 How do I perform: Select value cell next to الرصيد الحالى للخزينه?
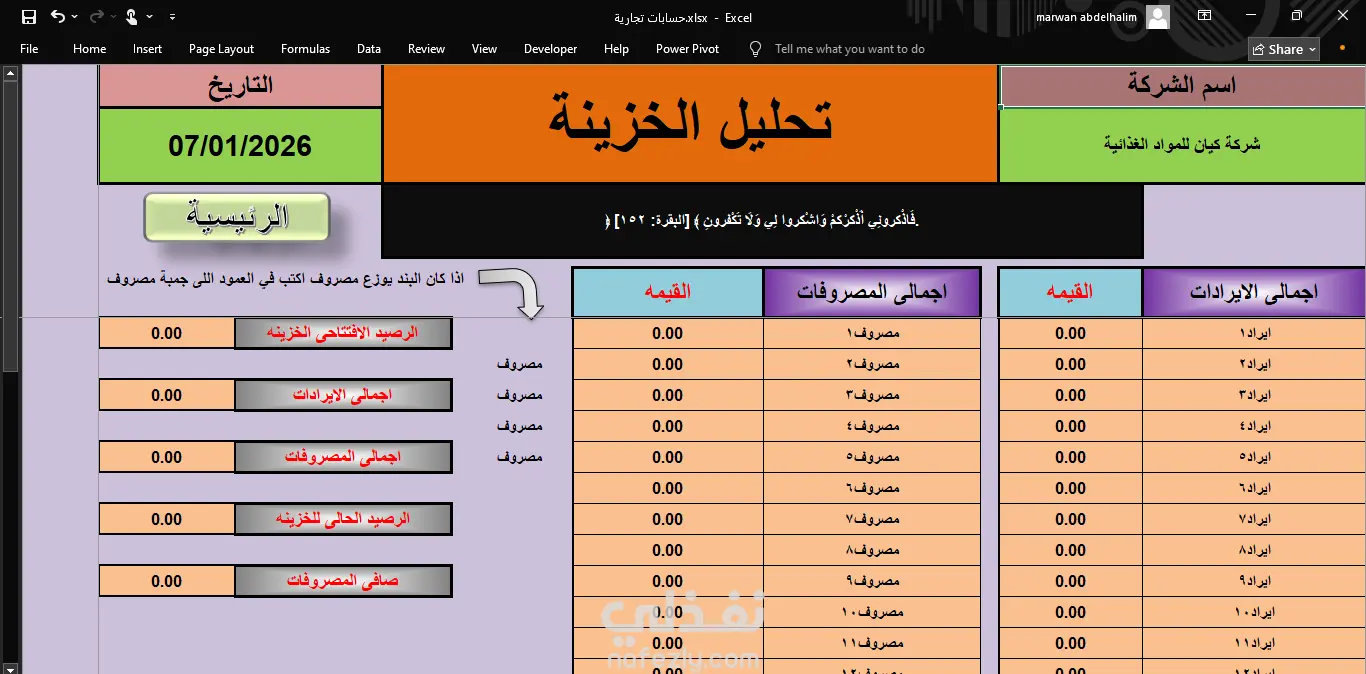point(167,519)
